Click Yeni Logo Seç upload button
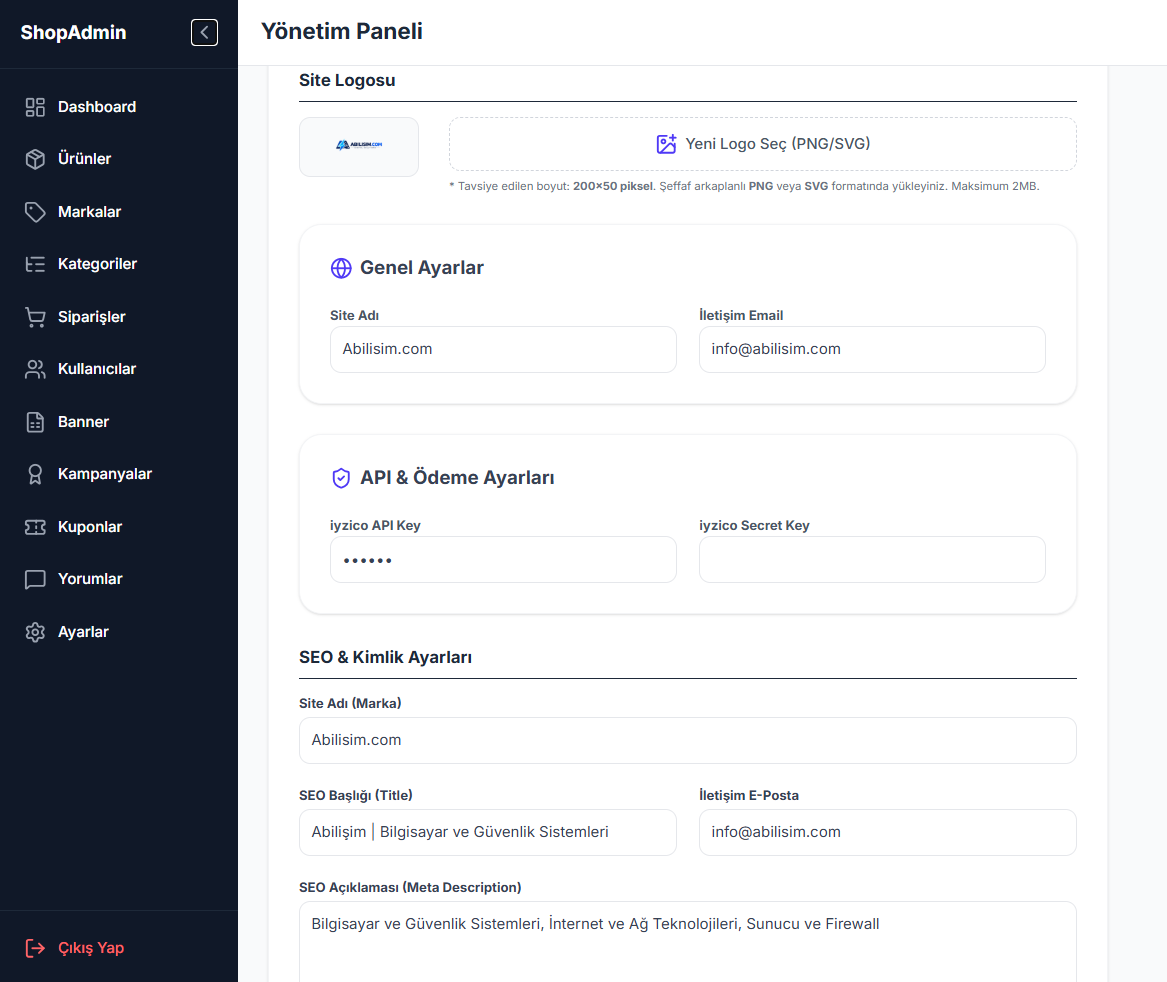 762,144
